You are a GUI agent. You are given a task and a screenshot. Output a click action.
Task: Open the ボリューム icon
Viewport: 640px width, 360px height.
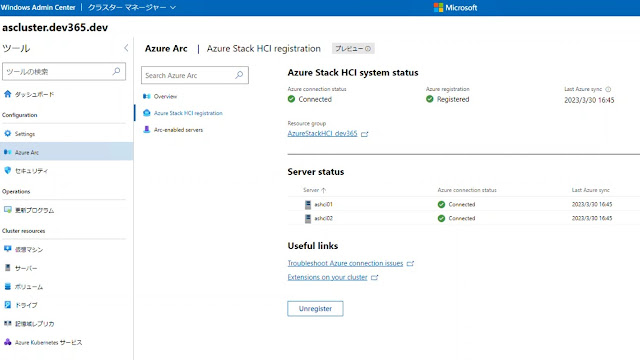coord(7,286)
